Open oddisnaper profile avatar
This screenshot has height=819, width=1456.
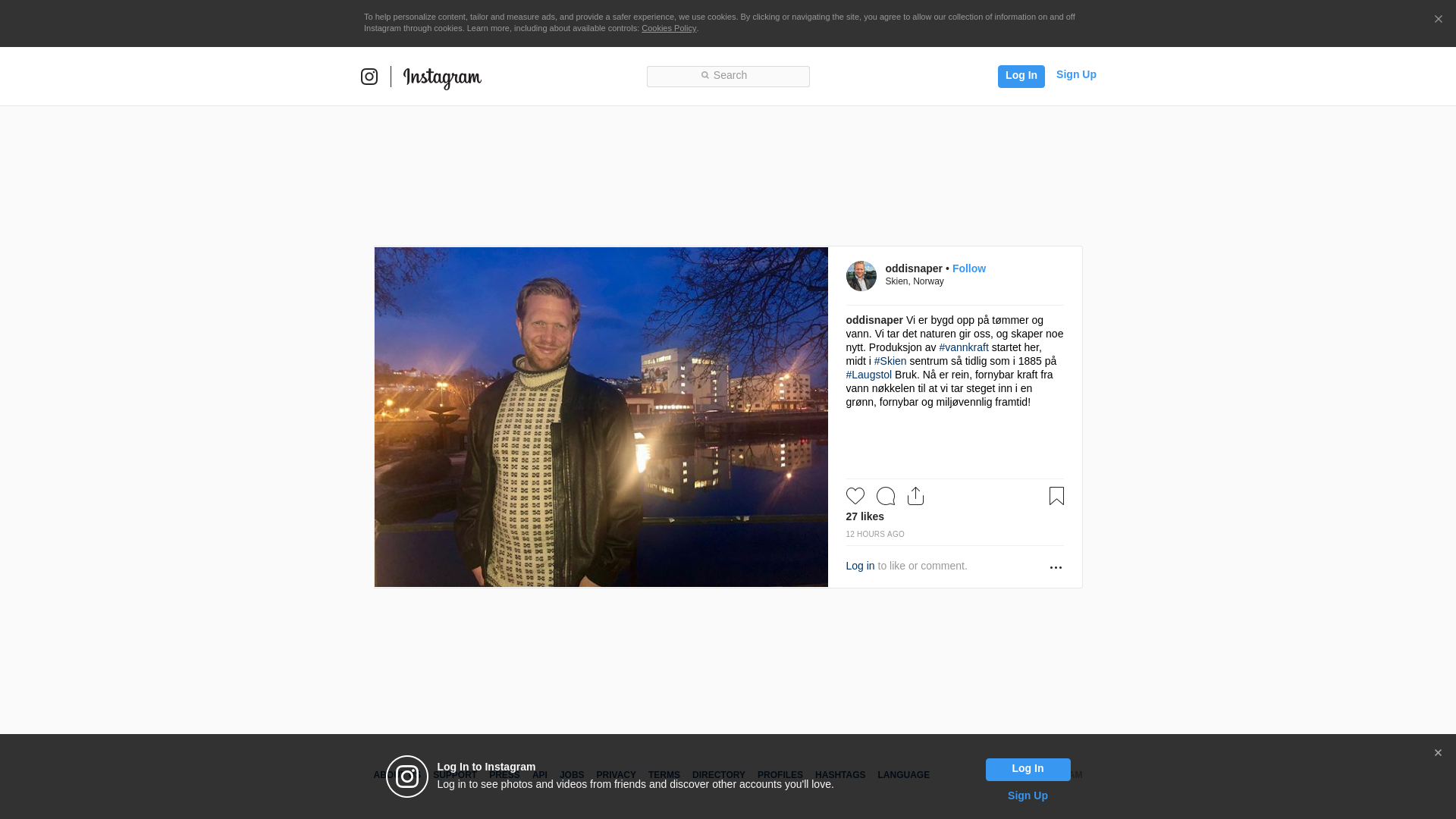tap(861, 276)
